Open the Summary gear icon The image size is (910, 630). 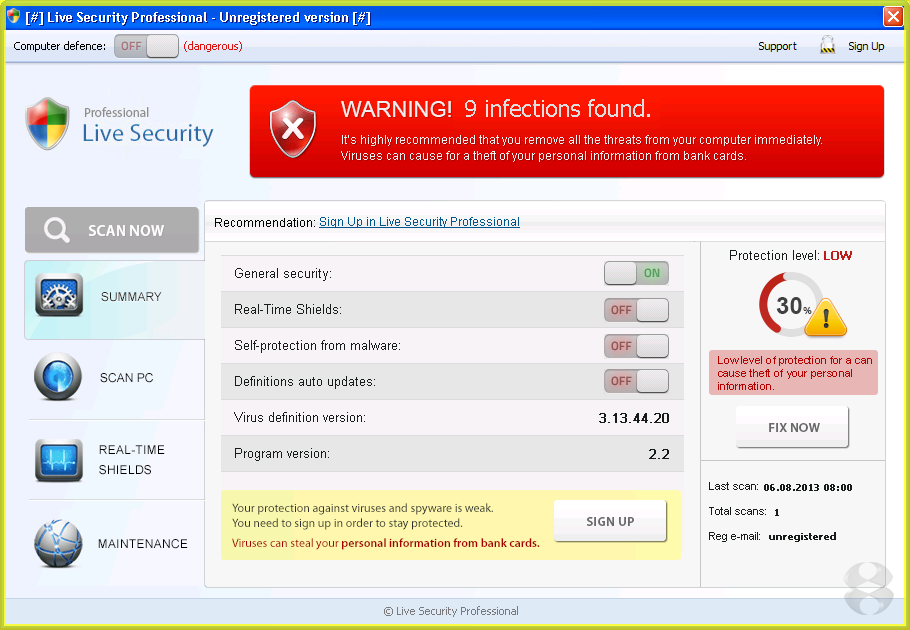[x=59, y=295]
